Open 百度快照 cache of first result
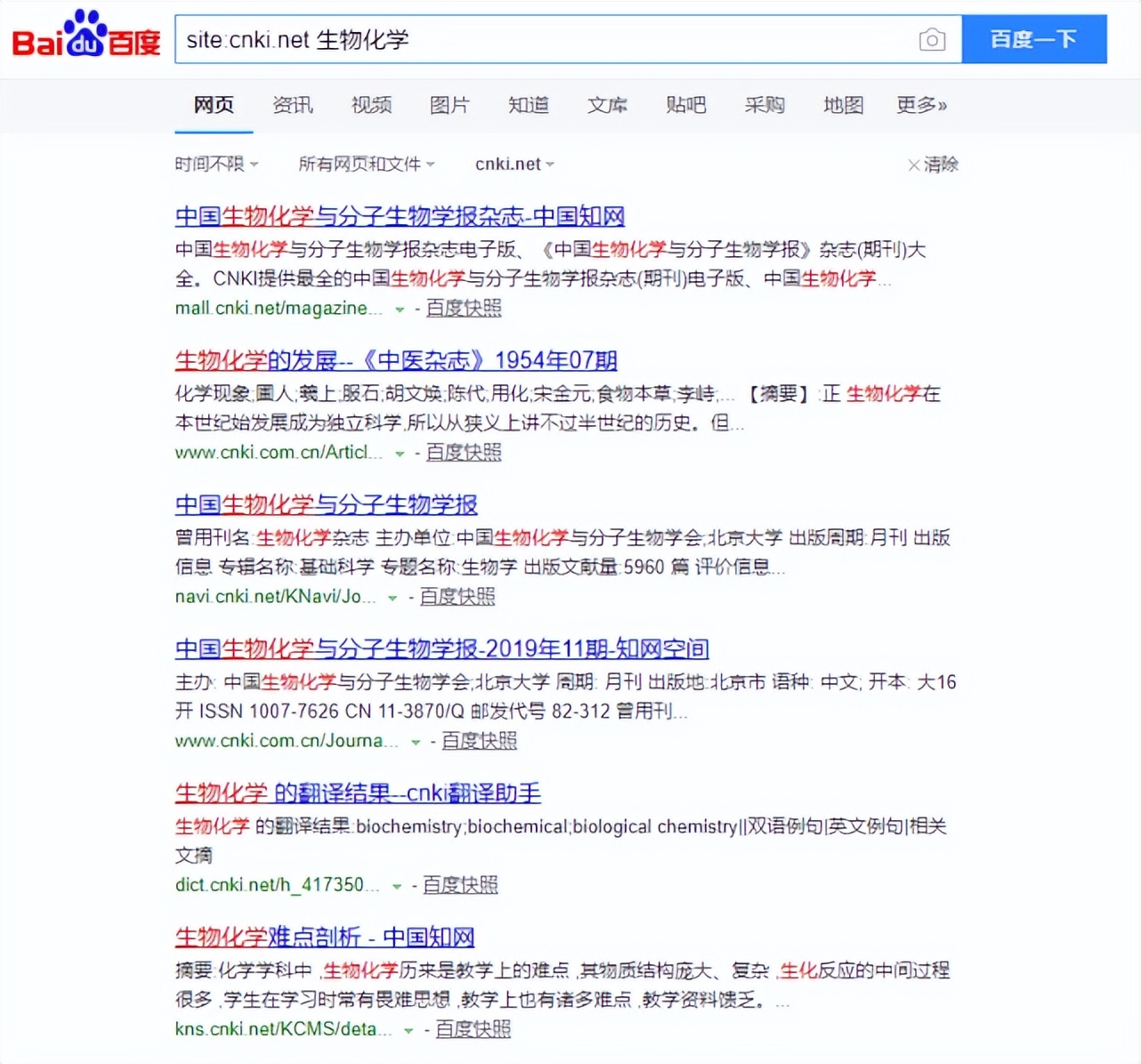 pos(462,308)
